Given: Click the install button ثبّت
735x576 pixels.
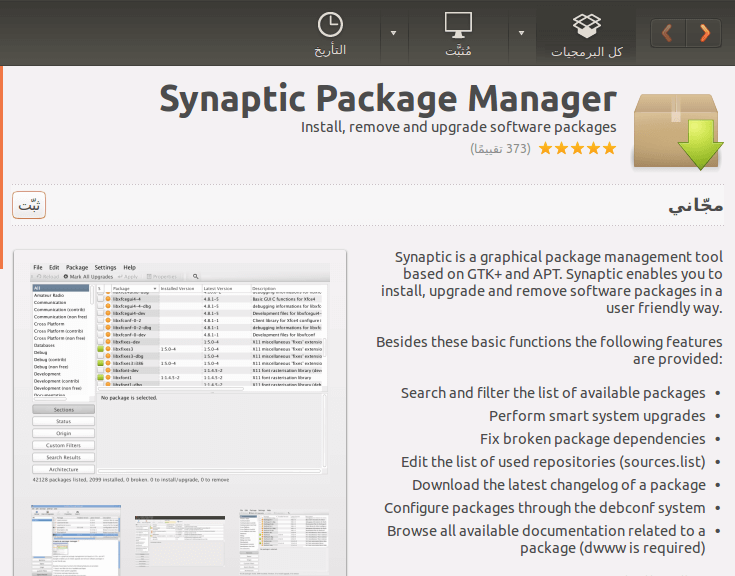Looking at the screenshot, I should (29, 205).
